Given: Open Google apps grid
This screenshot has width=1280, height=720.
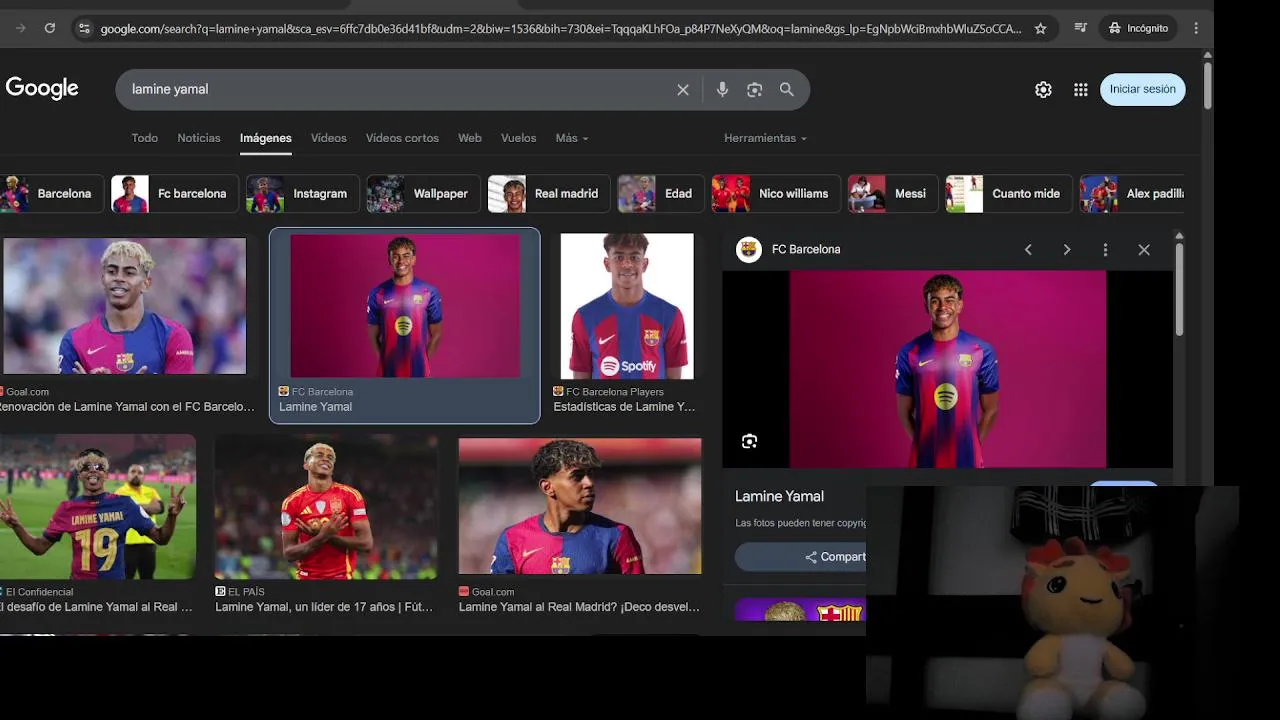Looking at the screenshot, I should [1081, 89].
